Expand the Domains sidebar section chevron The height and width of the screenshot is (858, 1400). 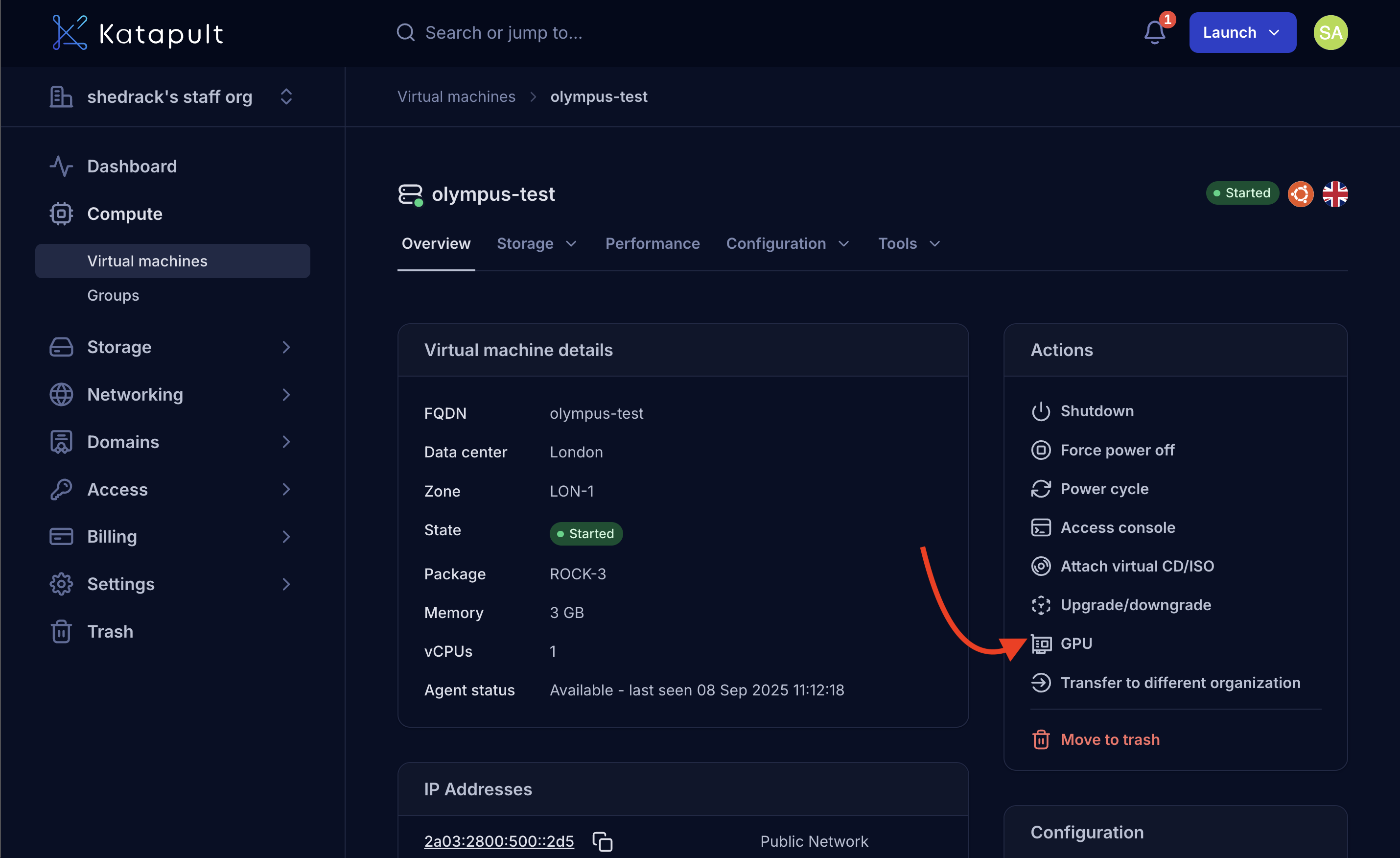[286, 442]
